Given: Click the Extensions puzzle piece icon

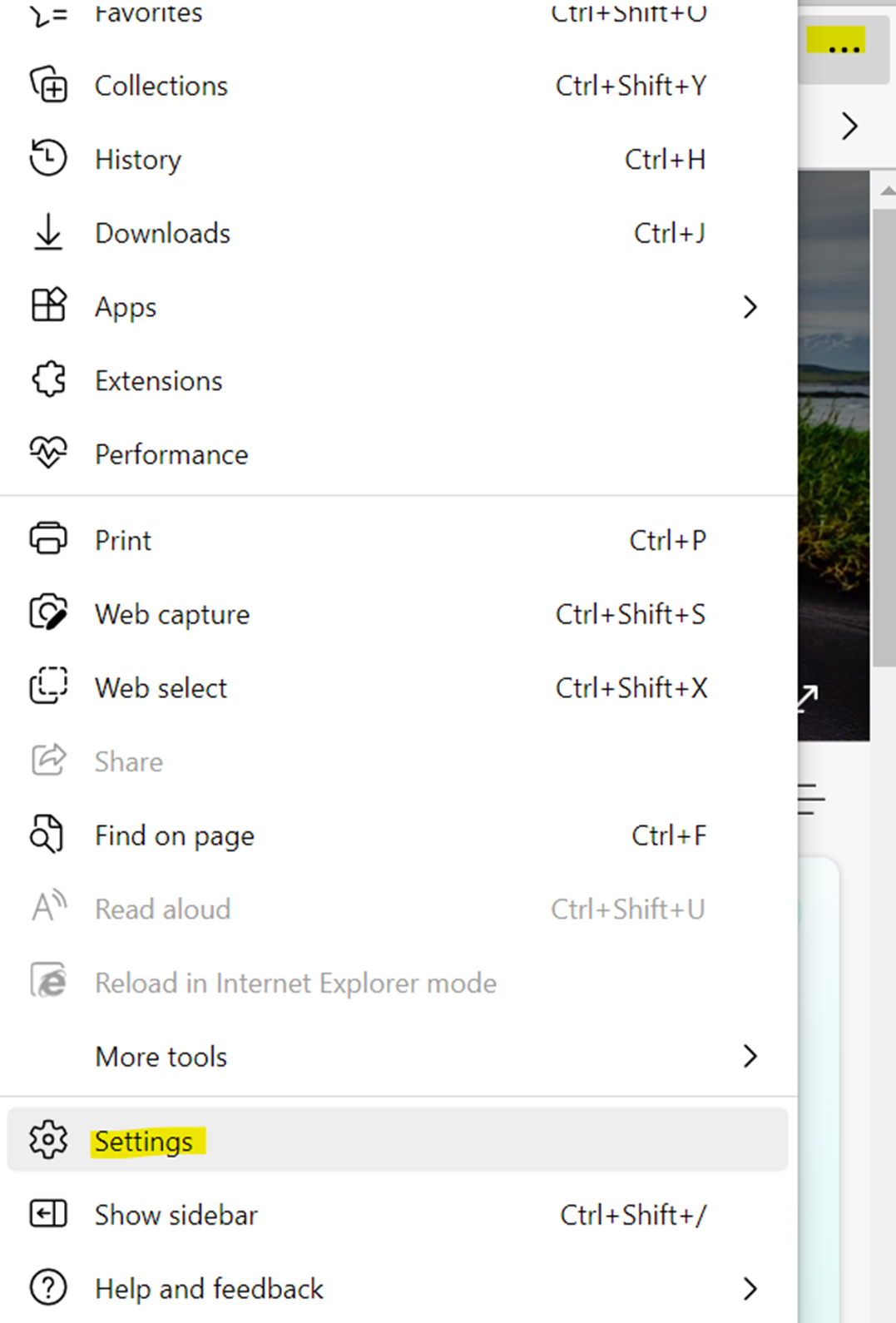Looking at the screenshot, I should (48, 380).
